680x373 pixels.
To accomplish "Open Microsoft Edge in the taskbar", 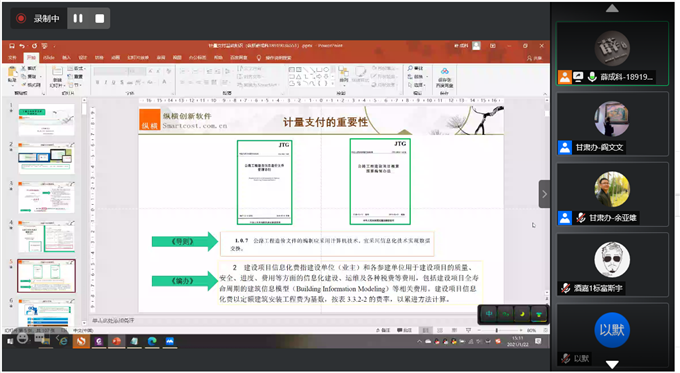I will [152, 341].
